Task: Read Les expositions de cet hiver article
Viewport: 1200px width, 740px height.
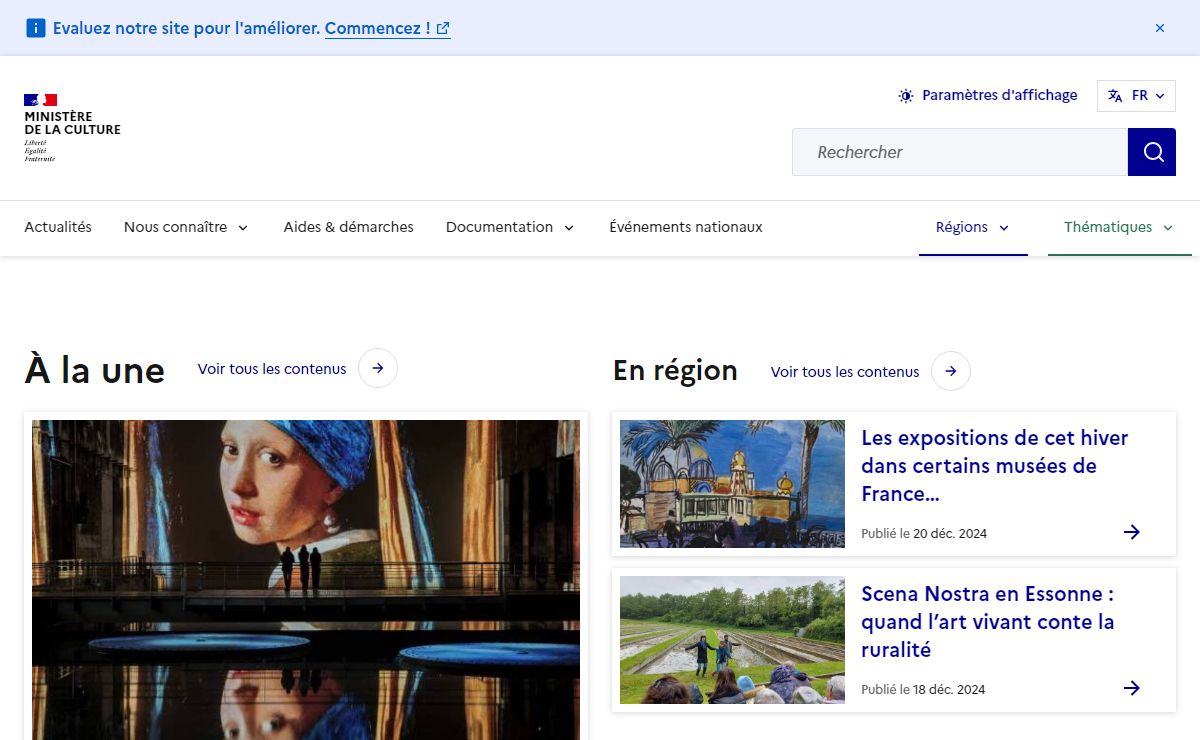Action: tap(995, 466)
